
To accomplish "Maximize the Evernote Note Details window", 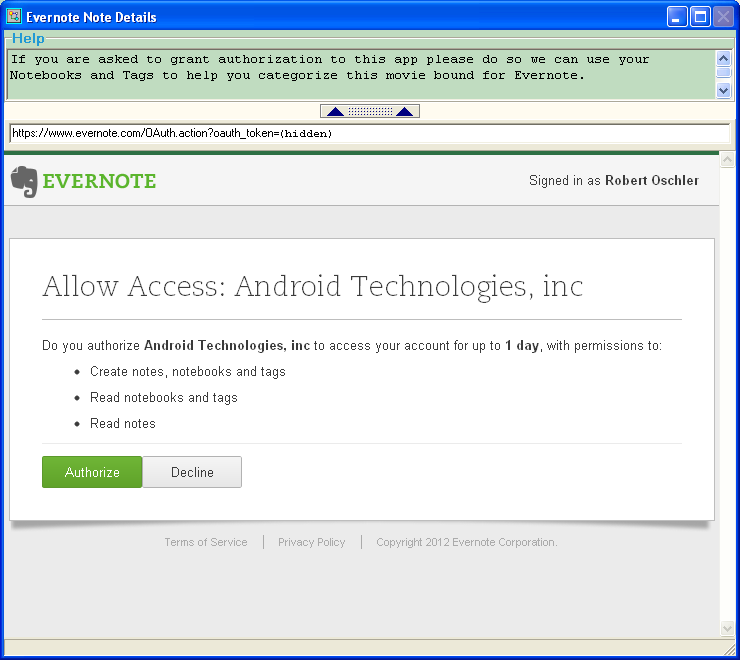I will (700, 17).
